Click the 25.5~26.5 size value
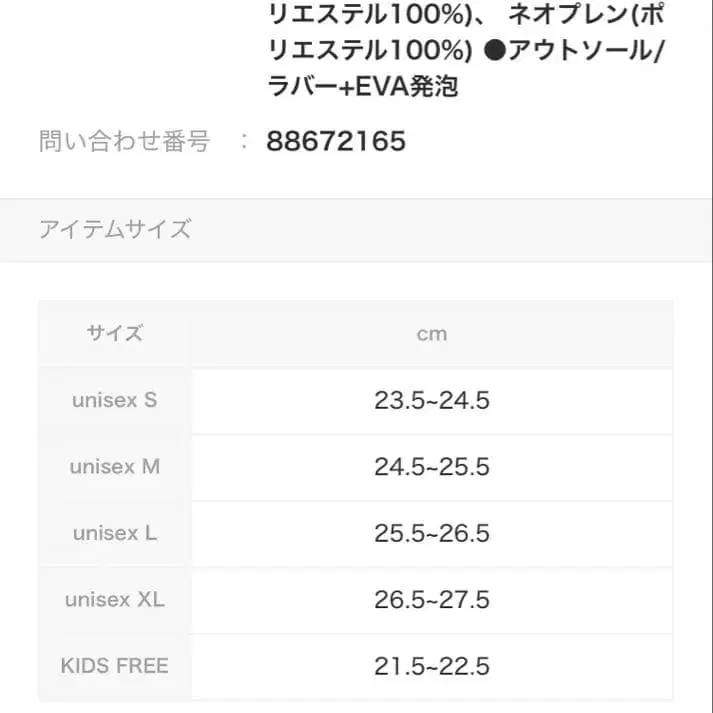 [432, 534]
